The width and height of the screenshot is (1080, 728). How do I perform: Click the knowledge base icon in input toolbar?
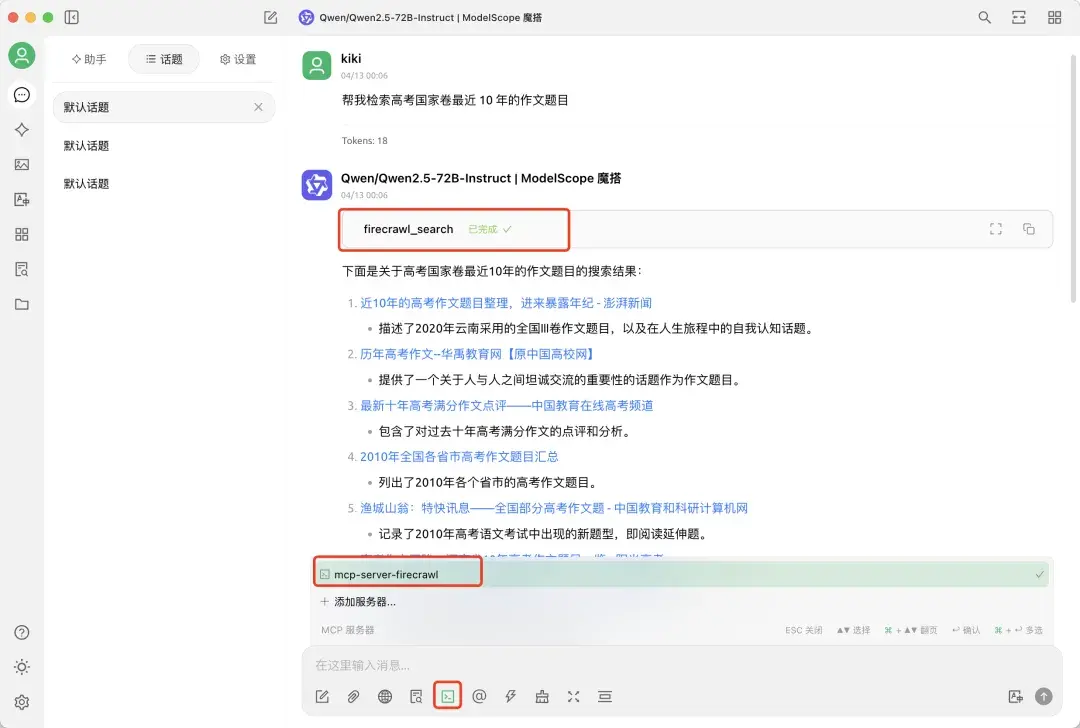click(x=416, y=696)
